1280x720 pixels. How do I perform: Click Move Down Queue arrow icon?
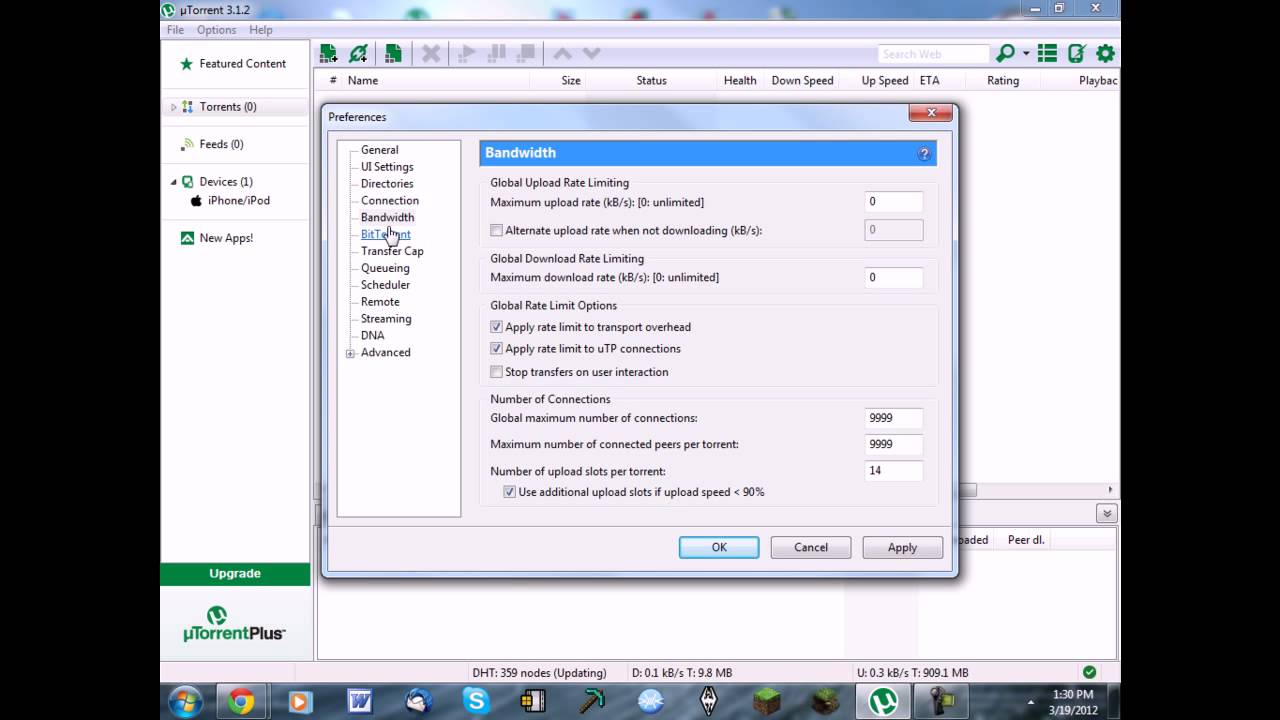(591, 54)
